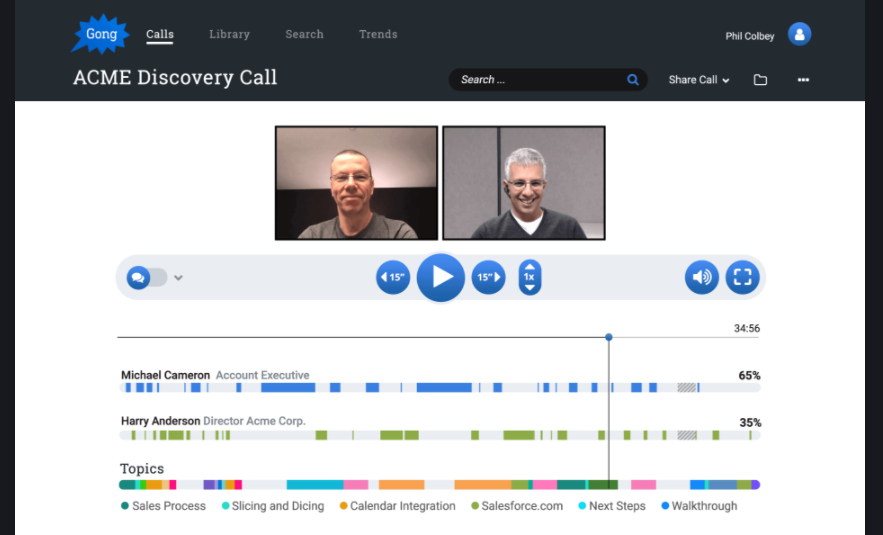Open the Trends tab
Screen dimensions: 883x535
click(x=378, y=34)
